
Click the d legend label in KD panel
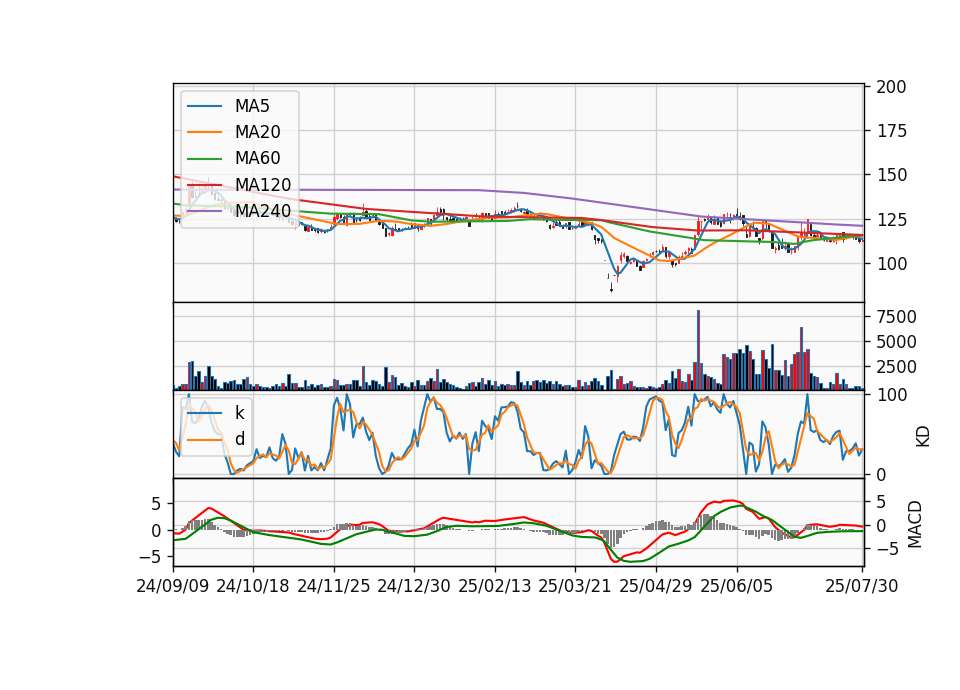239,439
